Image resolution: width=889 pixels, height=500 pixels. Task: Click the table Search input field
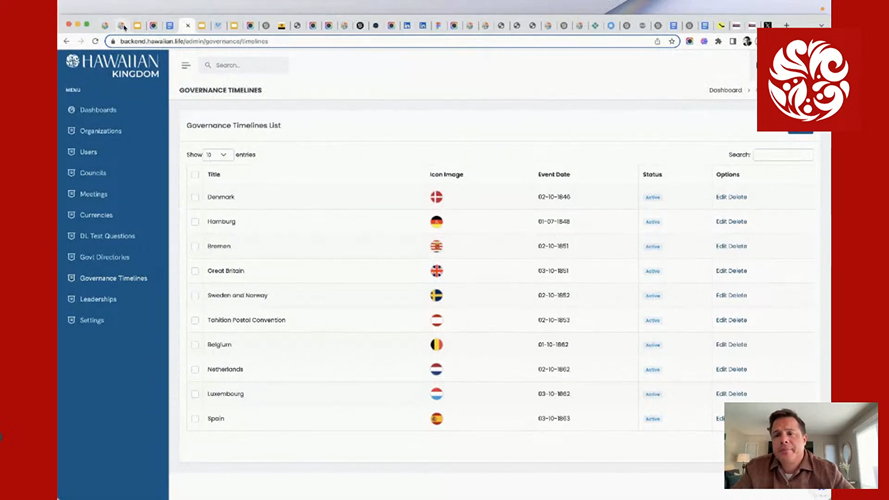[783, 155]
